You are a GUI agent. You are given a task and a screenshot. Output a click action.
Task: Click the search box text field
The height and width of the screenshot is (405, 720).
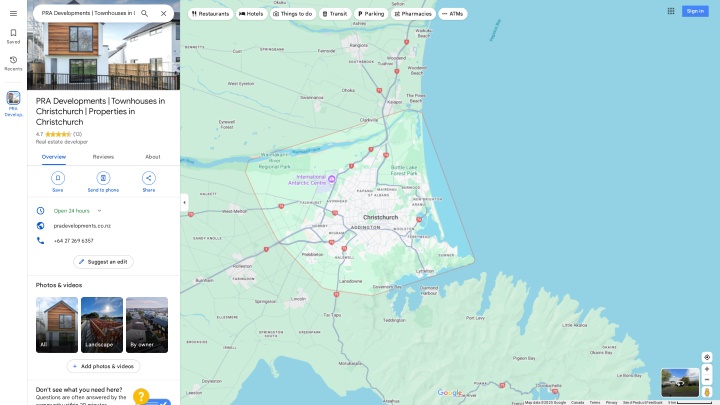click(88, 13)
